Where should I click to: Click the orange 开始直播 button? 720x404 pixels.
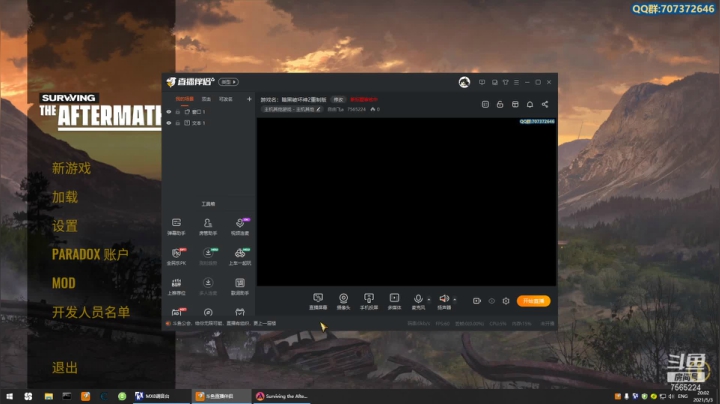coord(533,301)
